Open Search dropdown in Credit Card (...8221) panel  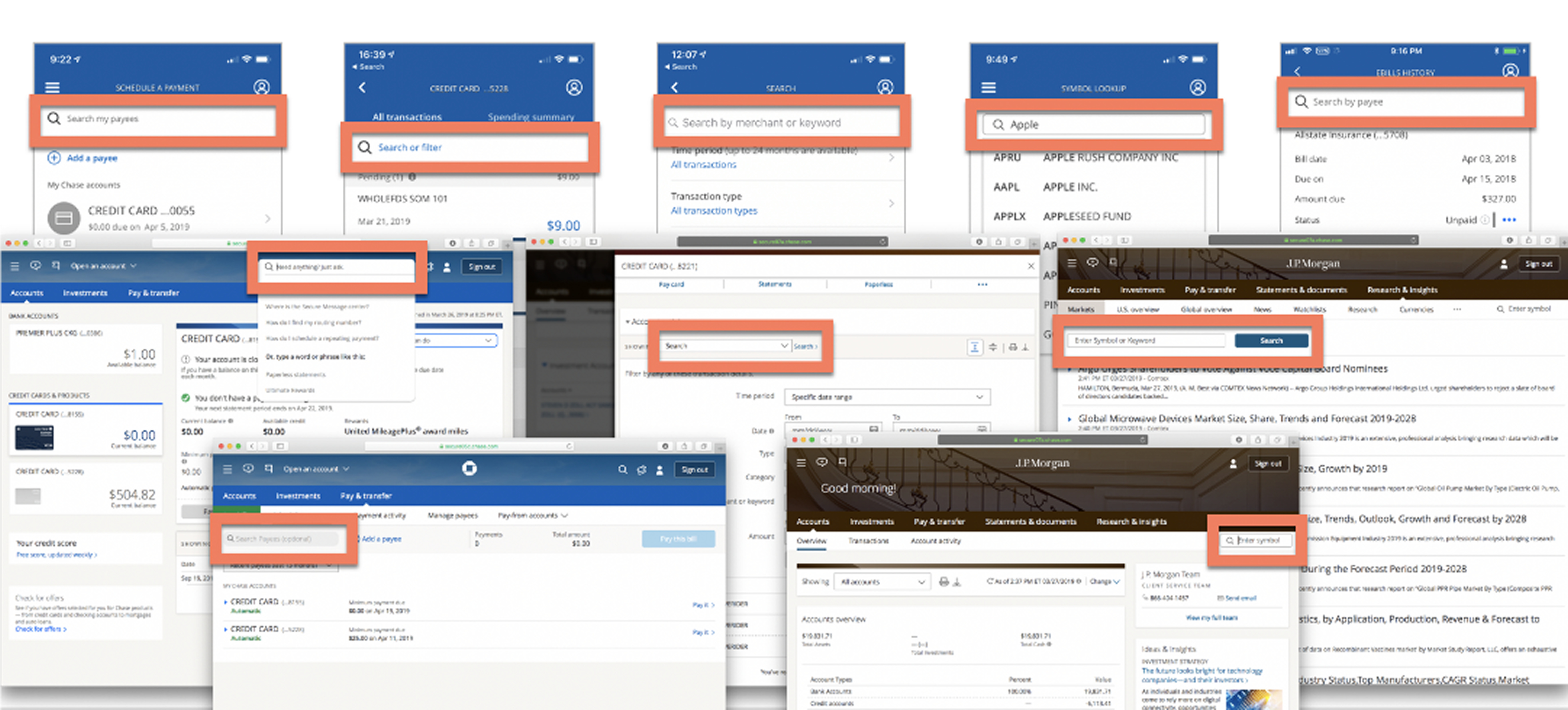(x=726, y=346)
